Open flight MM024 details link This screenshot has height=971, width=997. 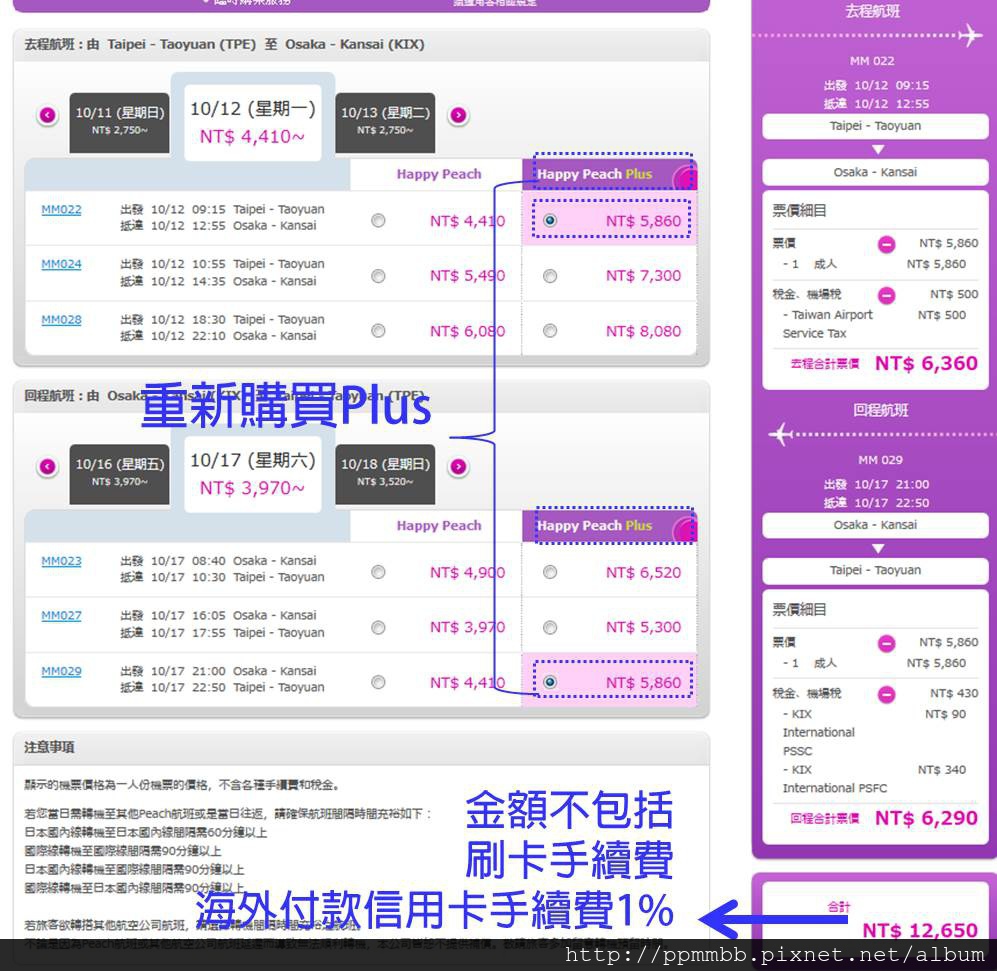point(61,265)
